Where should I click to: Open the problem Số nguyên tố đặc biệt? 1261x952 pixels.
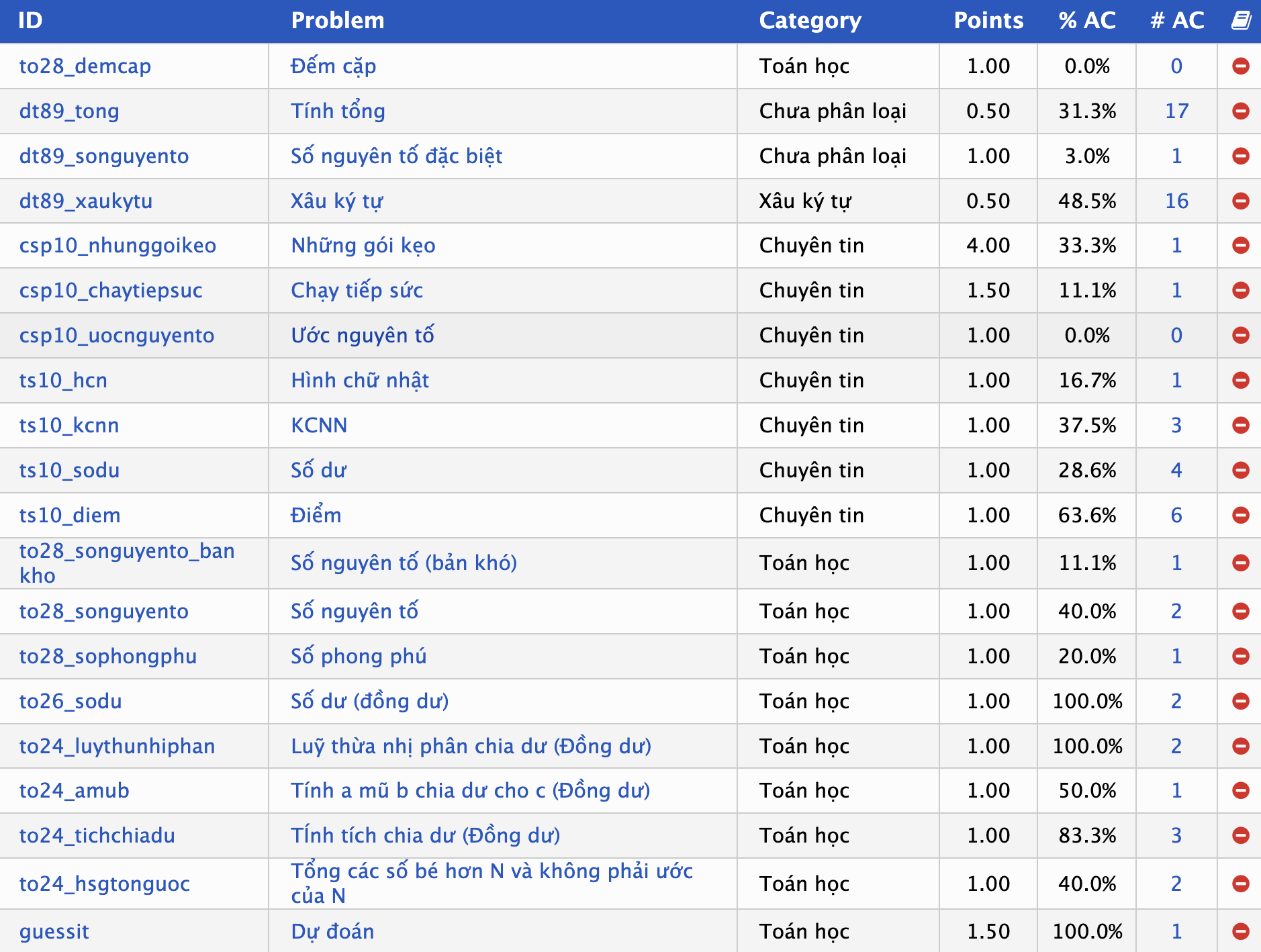(396, 156)
